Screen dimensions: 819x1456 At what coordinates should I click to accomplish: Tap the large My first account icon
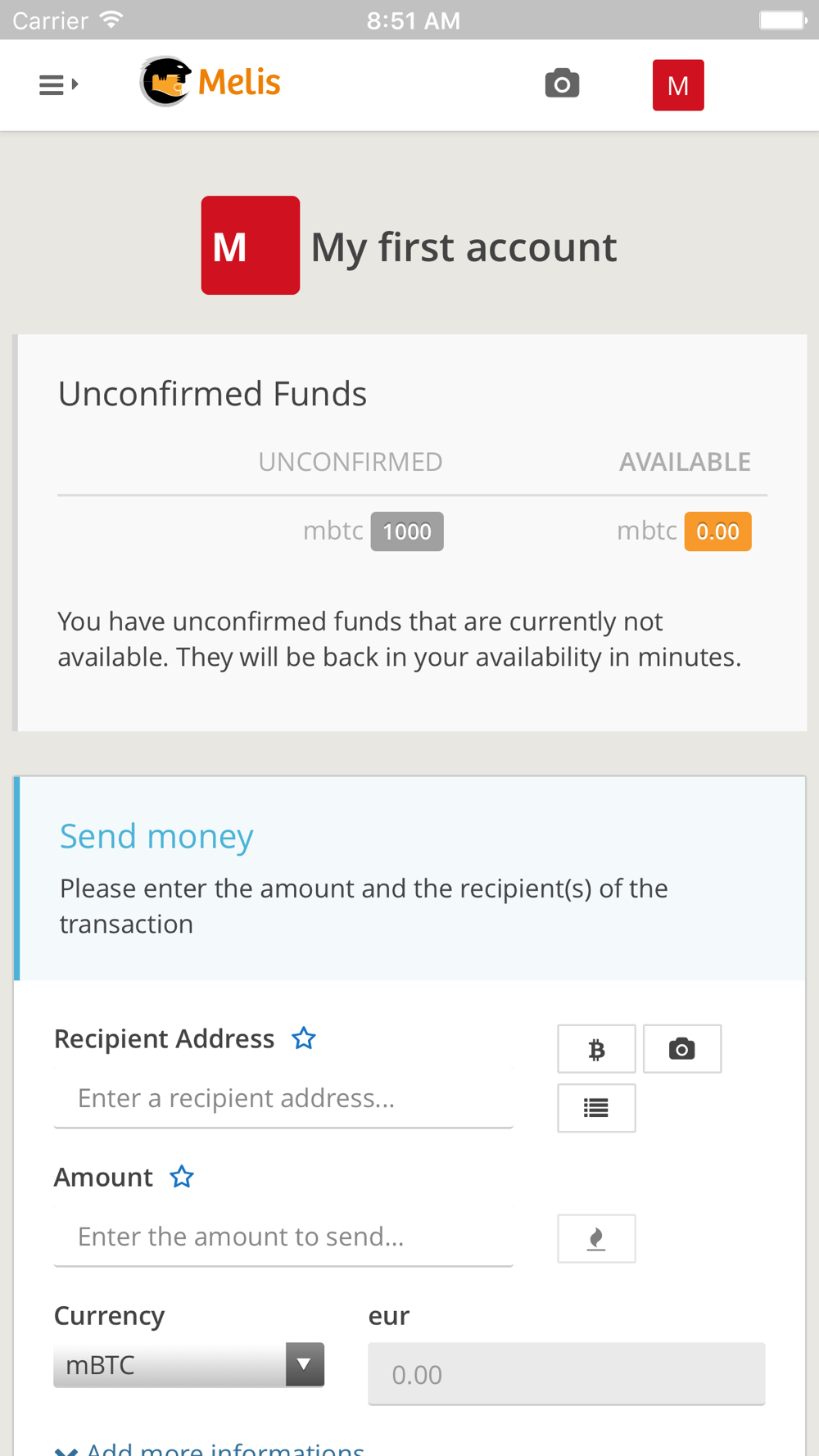(250, 246)
